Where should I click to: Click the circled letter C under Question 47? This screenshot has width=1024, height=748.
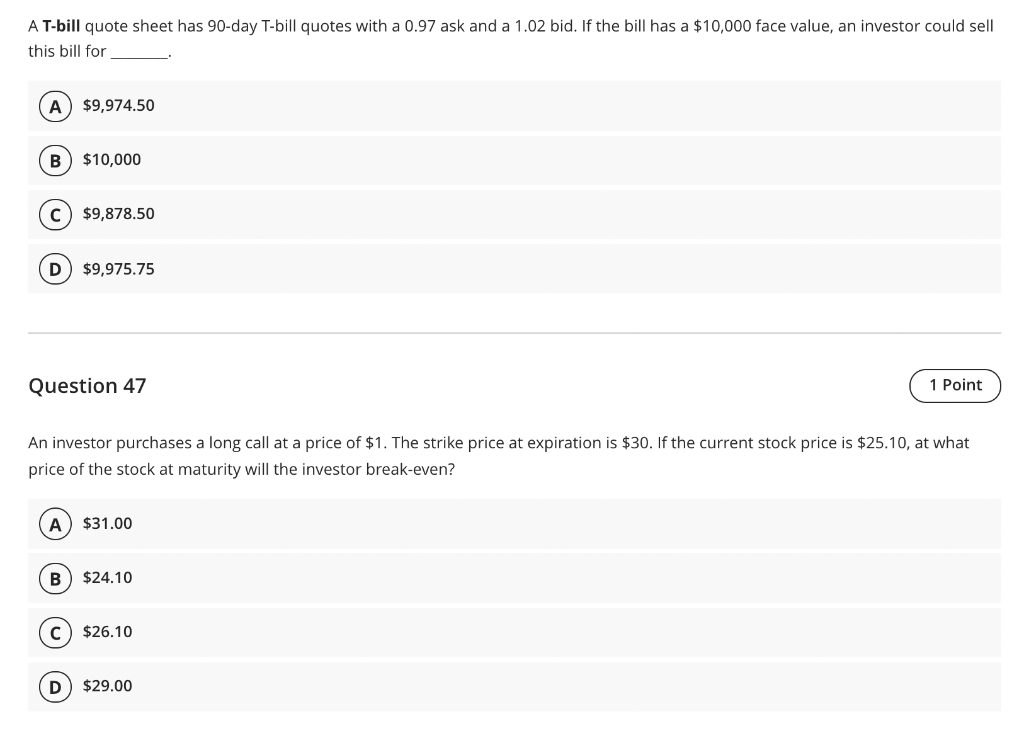[x=55, y=631]
